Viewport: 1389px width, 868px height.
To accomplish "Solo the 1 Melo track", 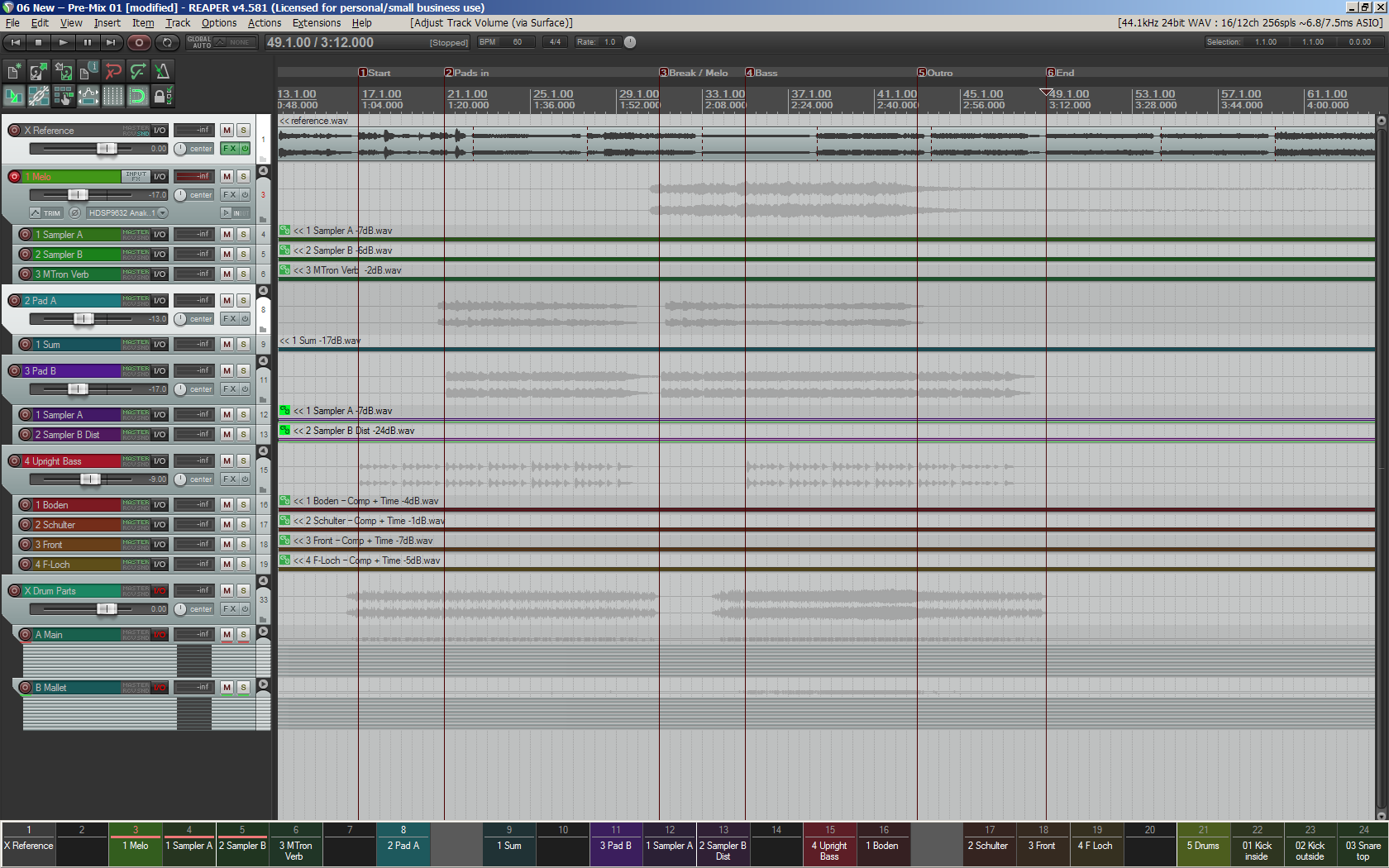I will click(x=243, y=176).
